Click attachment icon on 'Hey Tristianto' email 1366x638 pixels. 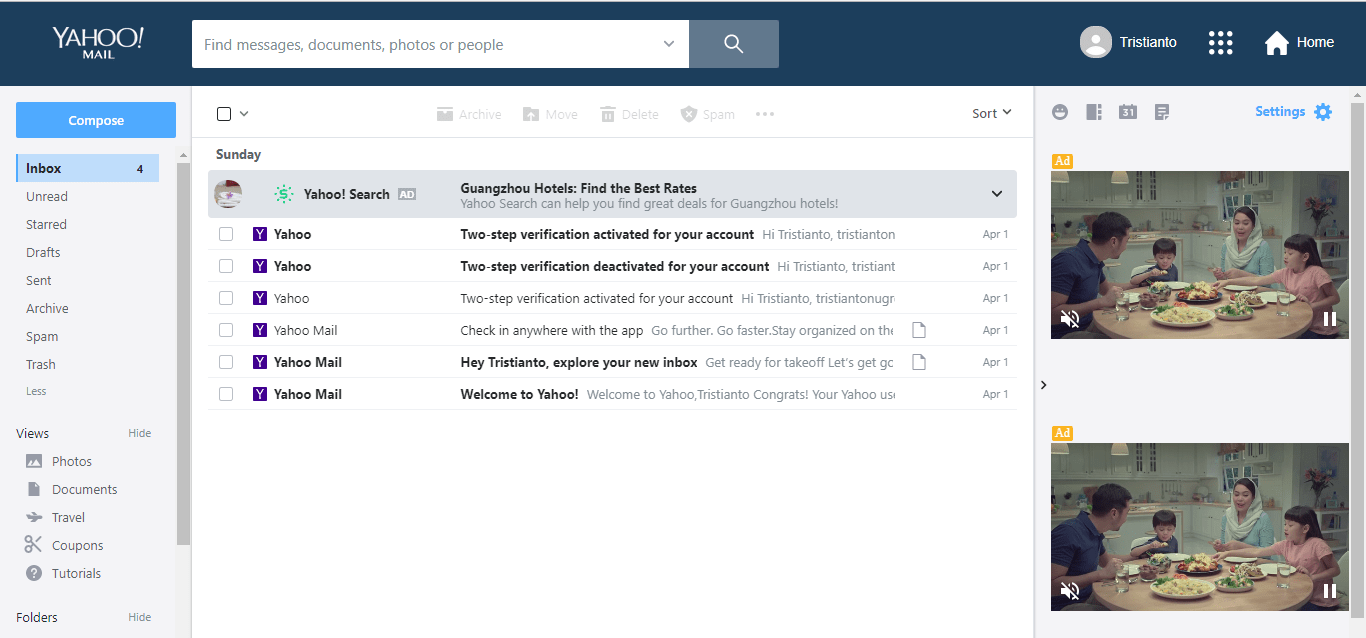(919, 362)
